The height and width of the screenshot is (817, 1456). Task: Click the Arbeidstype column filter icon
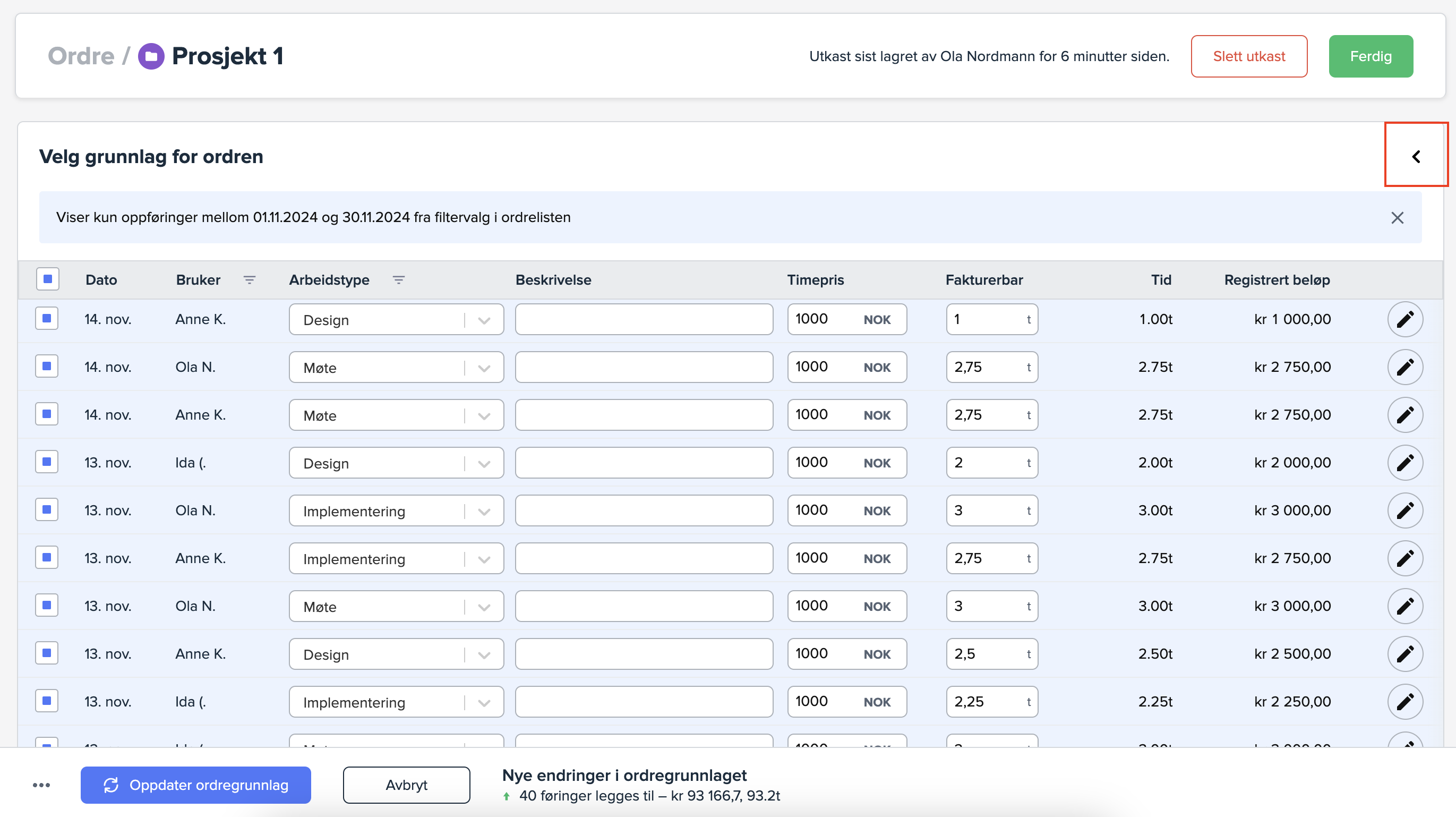coord(398,280)
